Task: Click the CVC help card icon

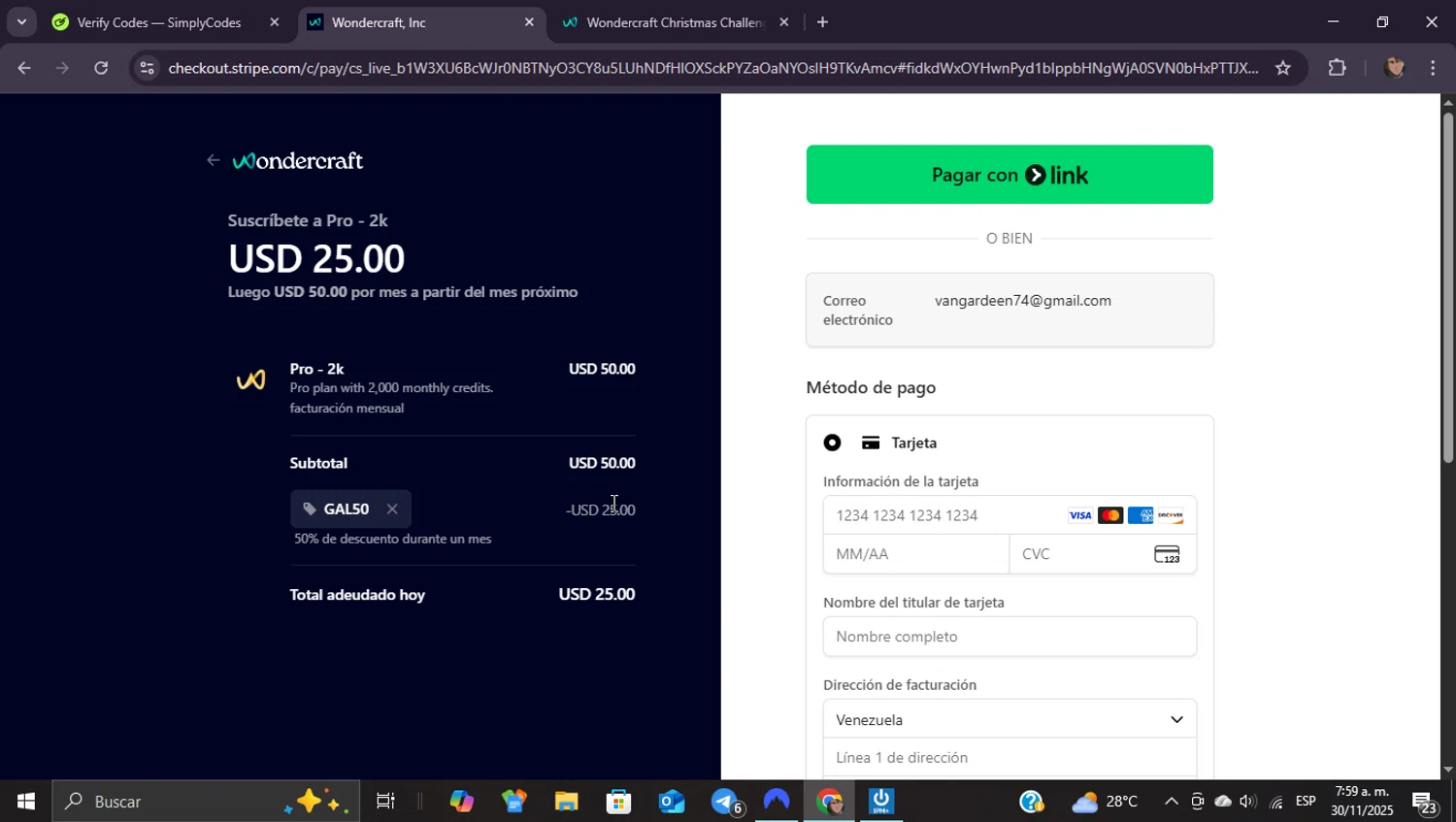Action: [1167, 554]
